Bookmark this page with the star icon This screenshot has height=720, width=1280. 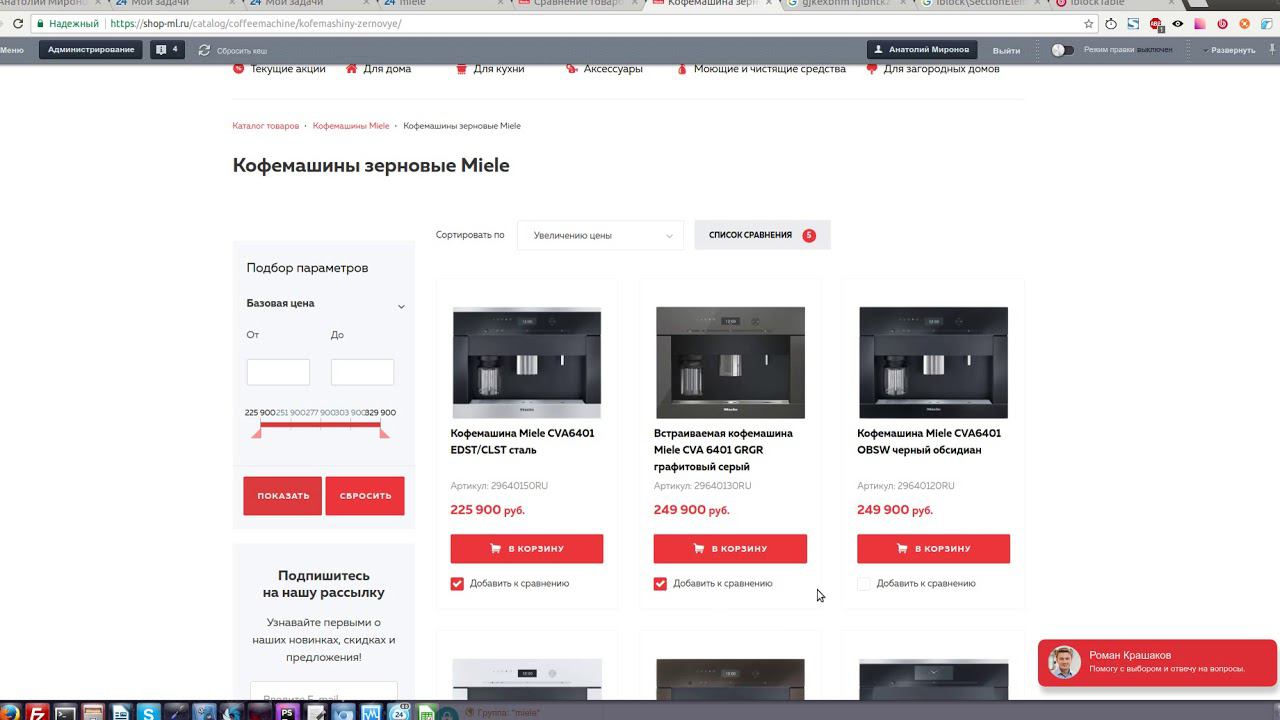coord(1089,24)
